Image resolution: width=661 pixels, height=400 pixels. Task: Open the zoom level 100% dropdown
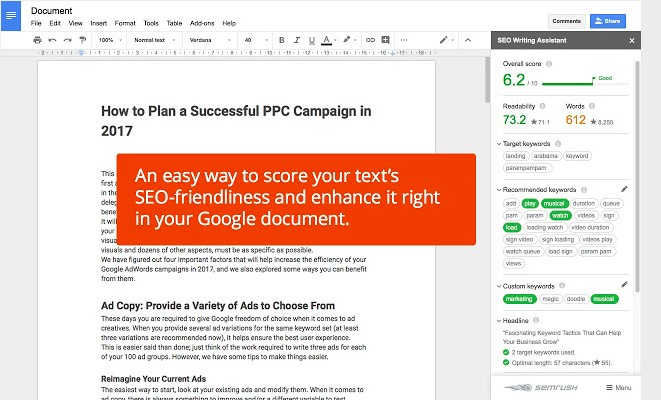110,40
